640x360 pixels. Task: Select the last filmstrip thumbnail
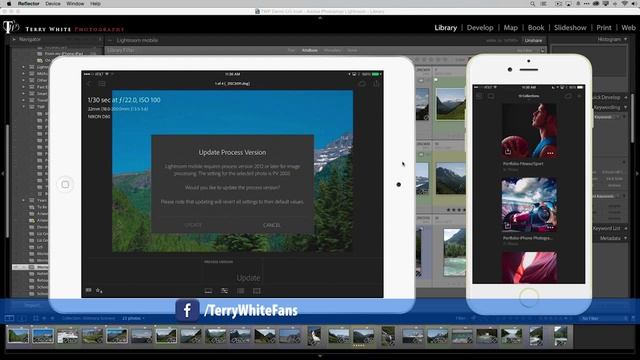pyautogui.click(x=560, y=336)
